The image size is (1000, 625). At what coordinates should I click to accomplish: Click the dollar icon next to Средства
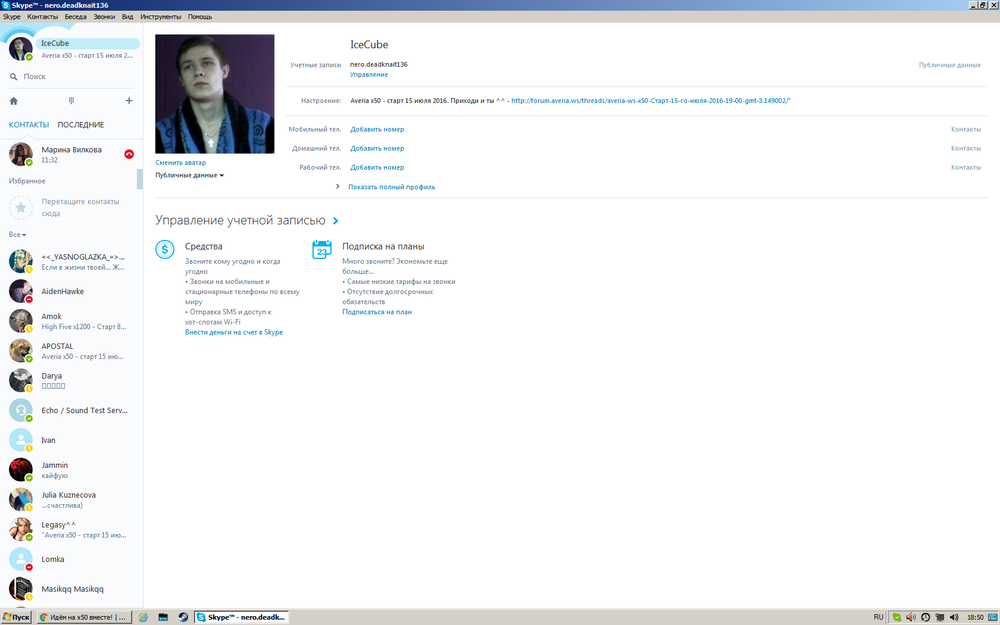[165, 250]
